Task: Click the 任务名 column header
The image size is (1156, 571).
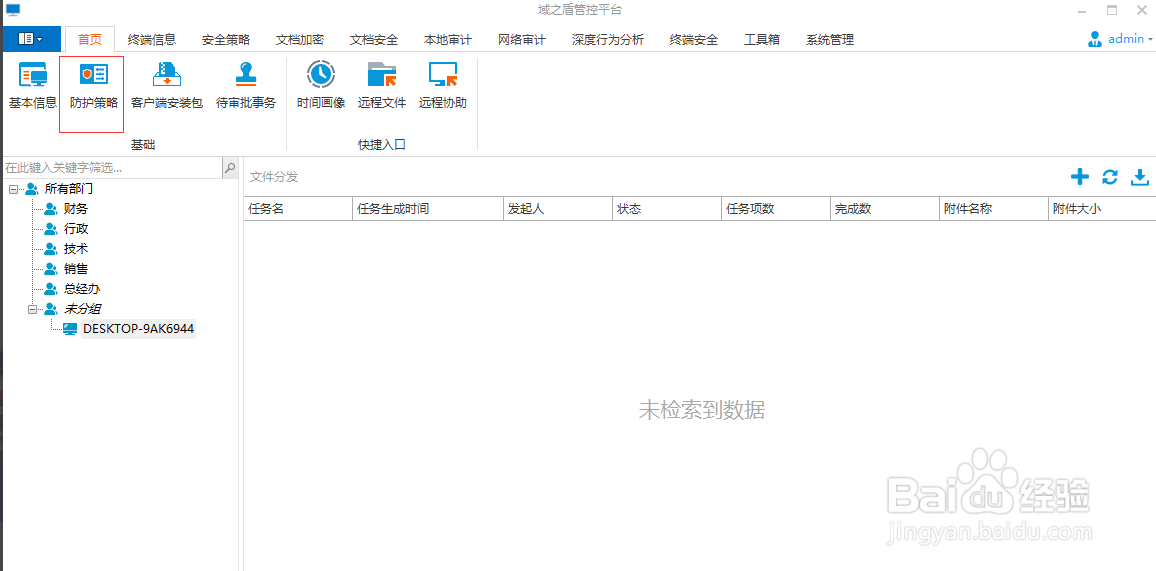Action: [x=299, y=209]
